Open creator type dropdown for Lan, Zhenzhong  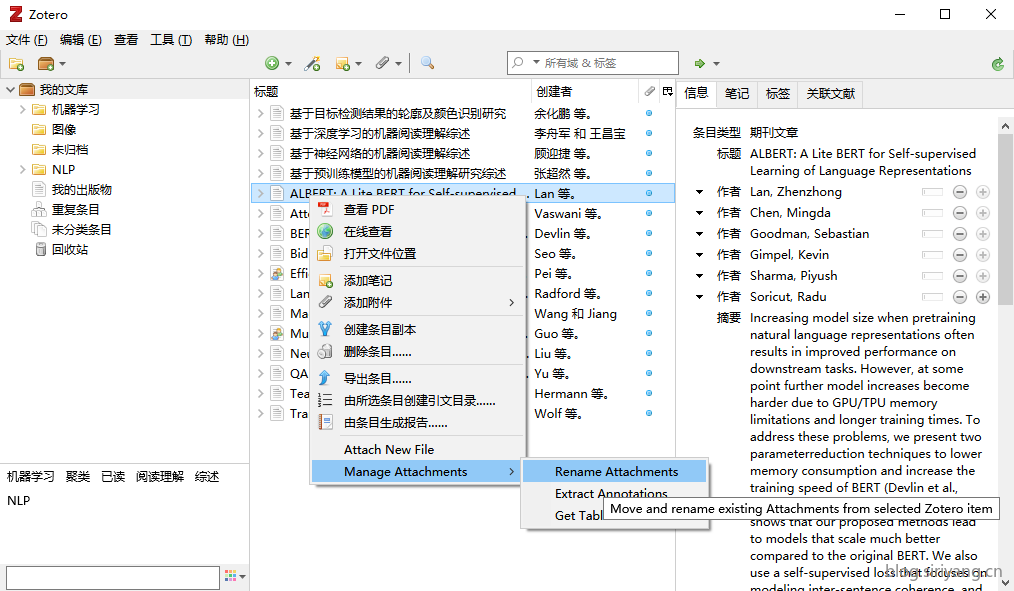pos(699,192)
